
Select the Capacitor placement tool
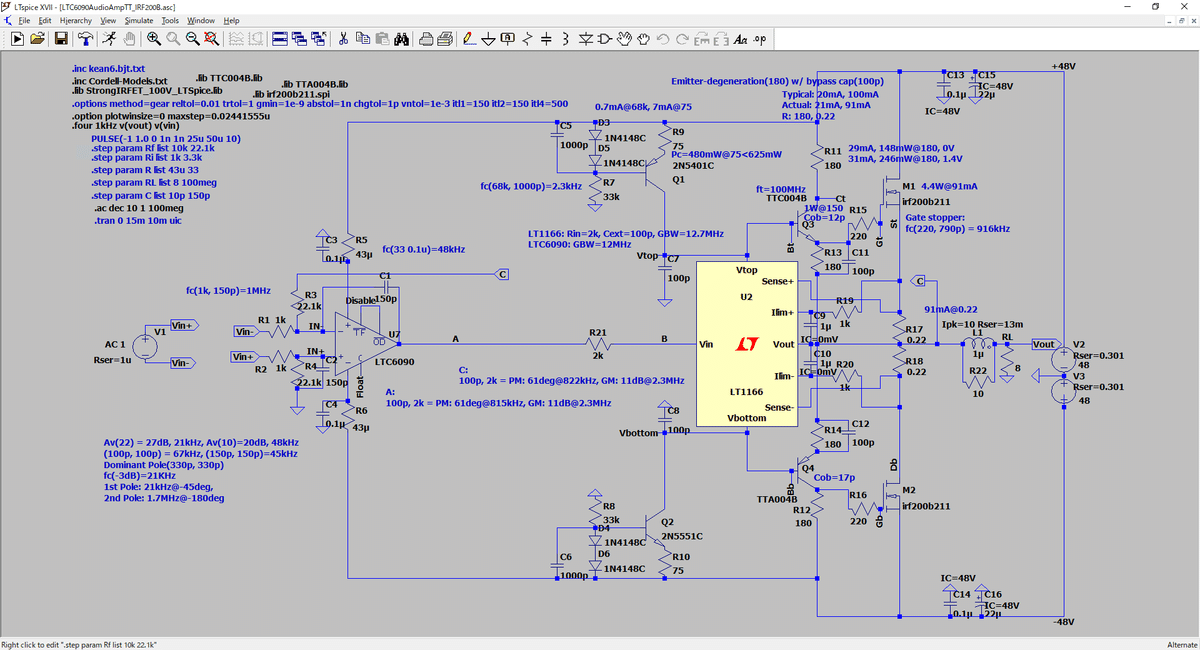pos(546,39)
